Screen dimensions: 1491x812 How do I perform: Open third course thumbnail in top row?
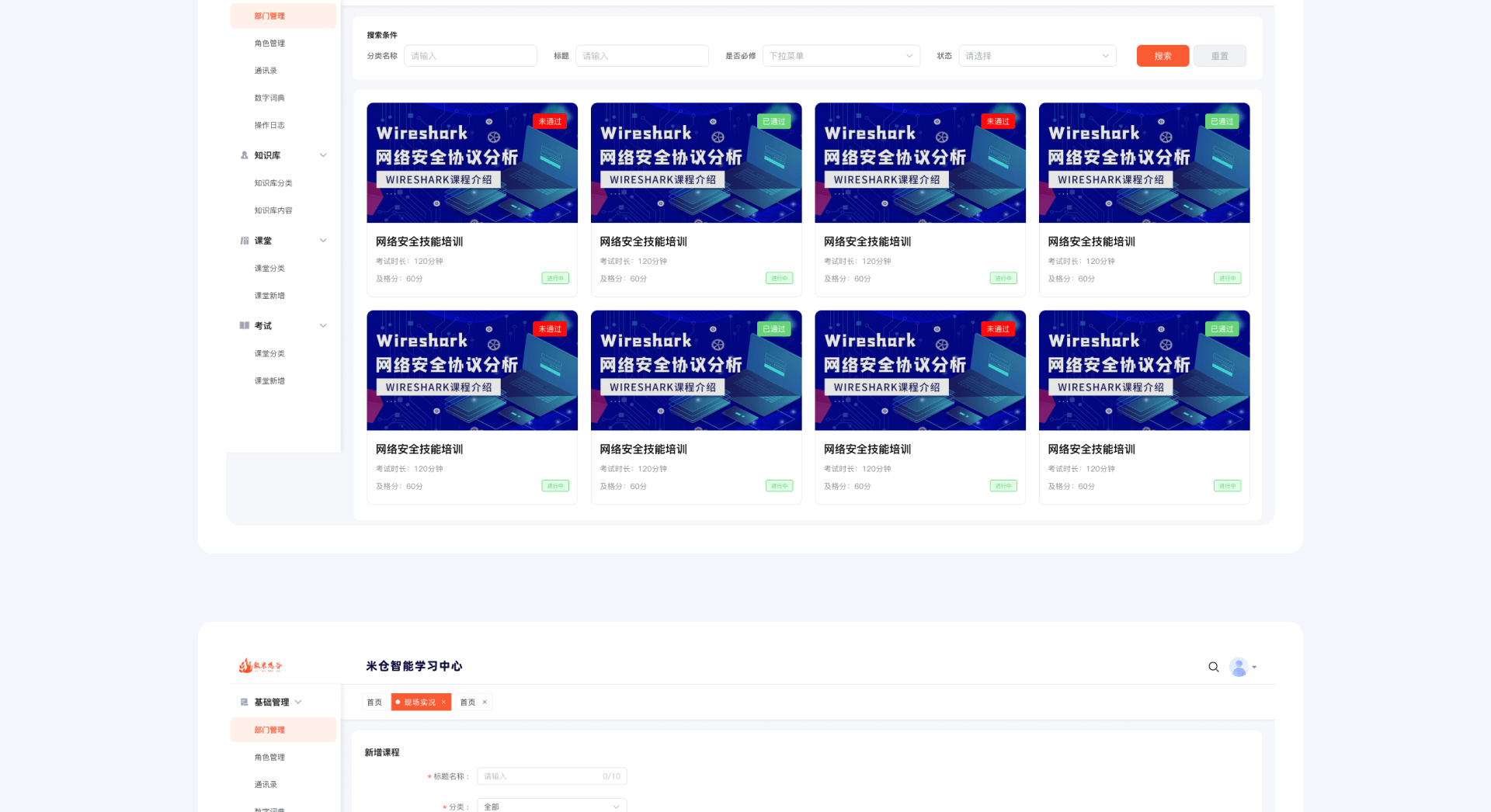pos(920,163)
